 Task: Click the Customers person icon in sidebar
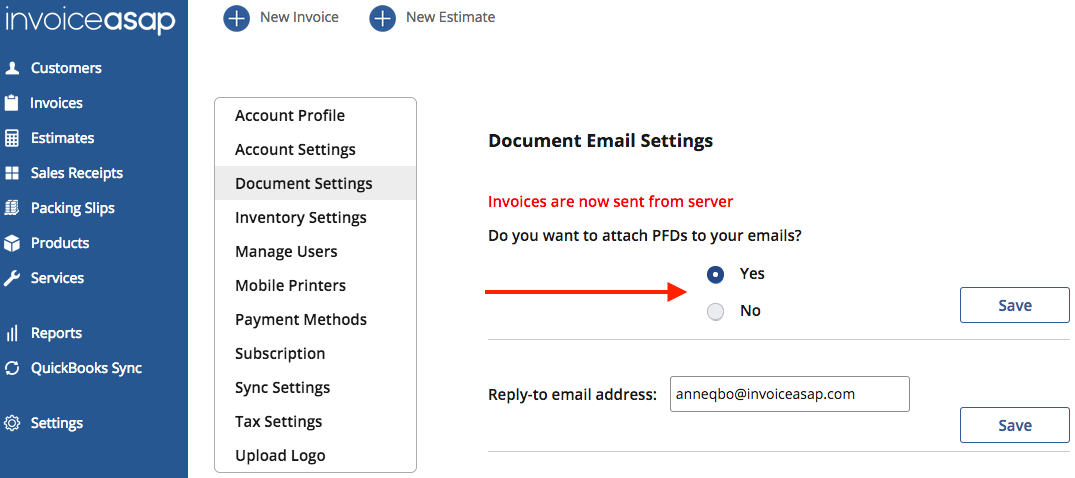(x=12, y=68)
